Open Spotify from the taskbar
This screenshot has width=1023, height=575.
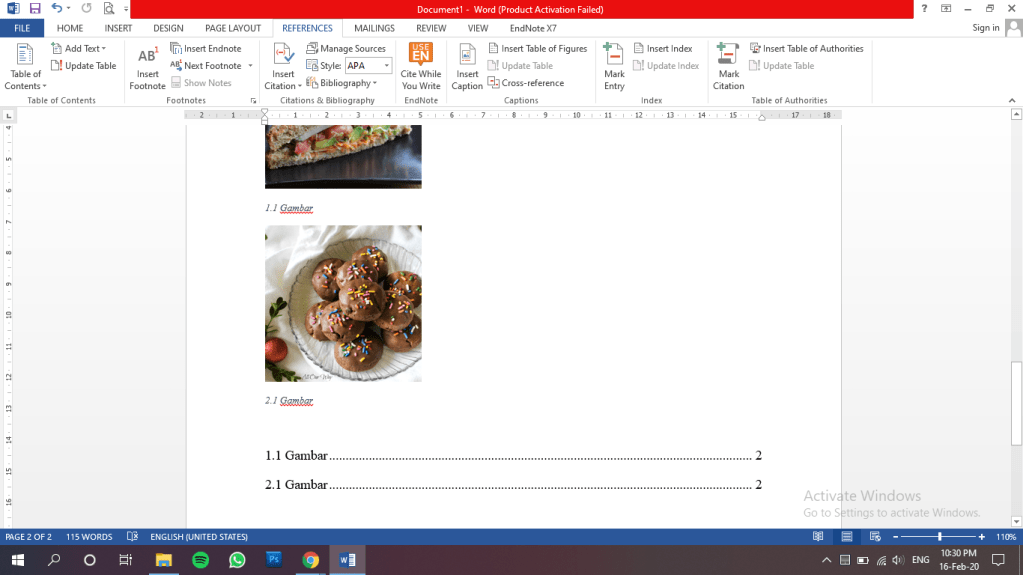(199, 560)
